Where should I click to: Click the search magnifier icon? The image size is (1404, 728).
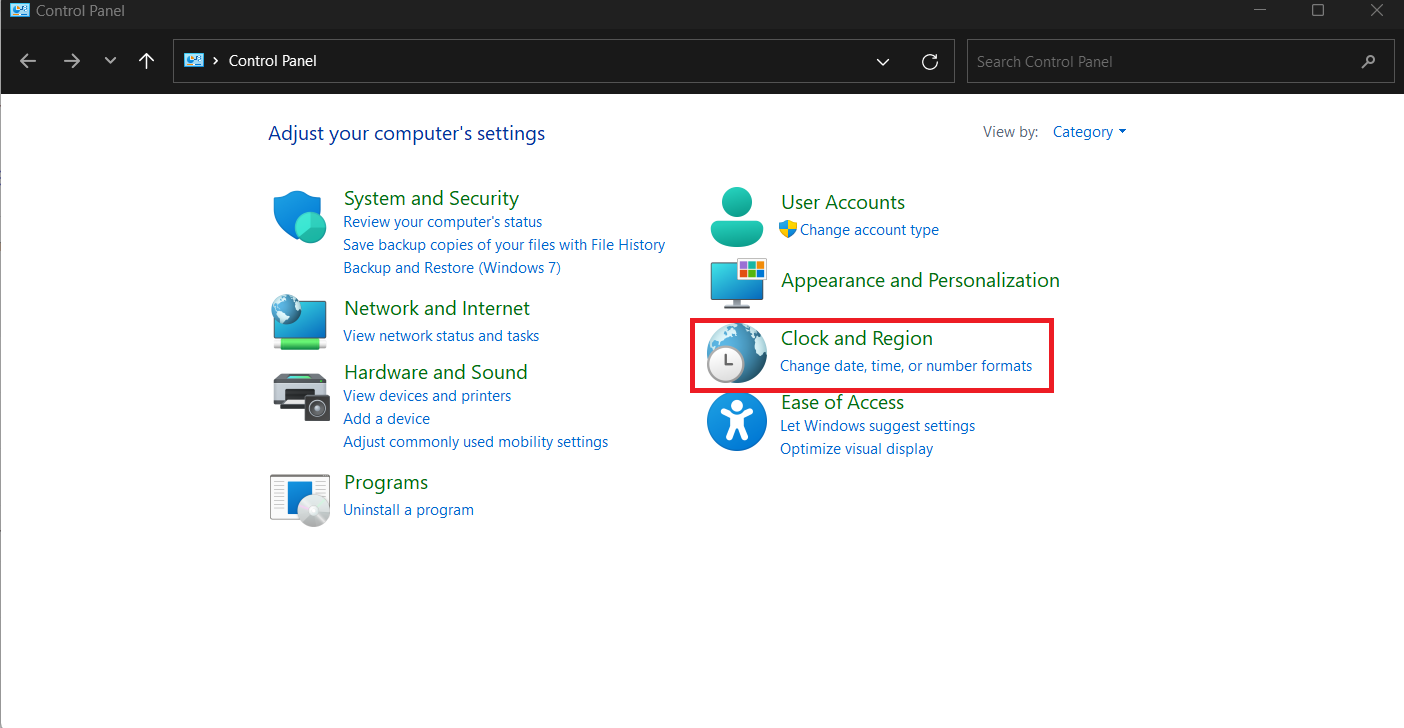point(1369,62)
